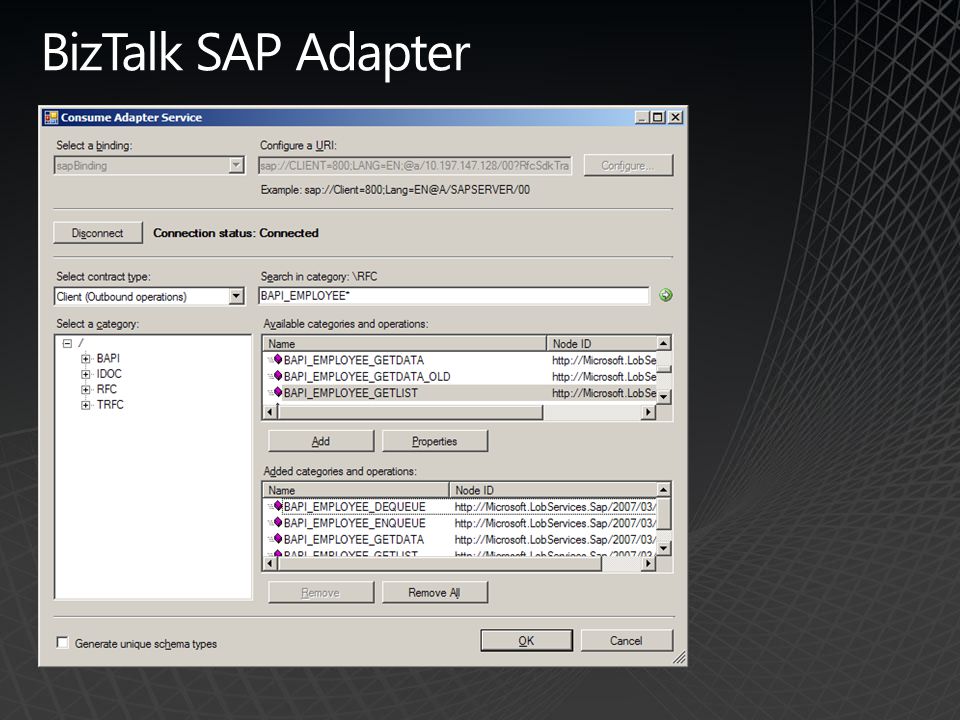This screenshot has width=960, height=720.
Task: Click scroll up arrow of available operations list
Action: point(664,343)
